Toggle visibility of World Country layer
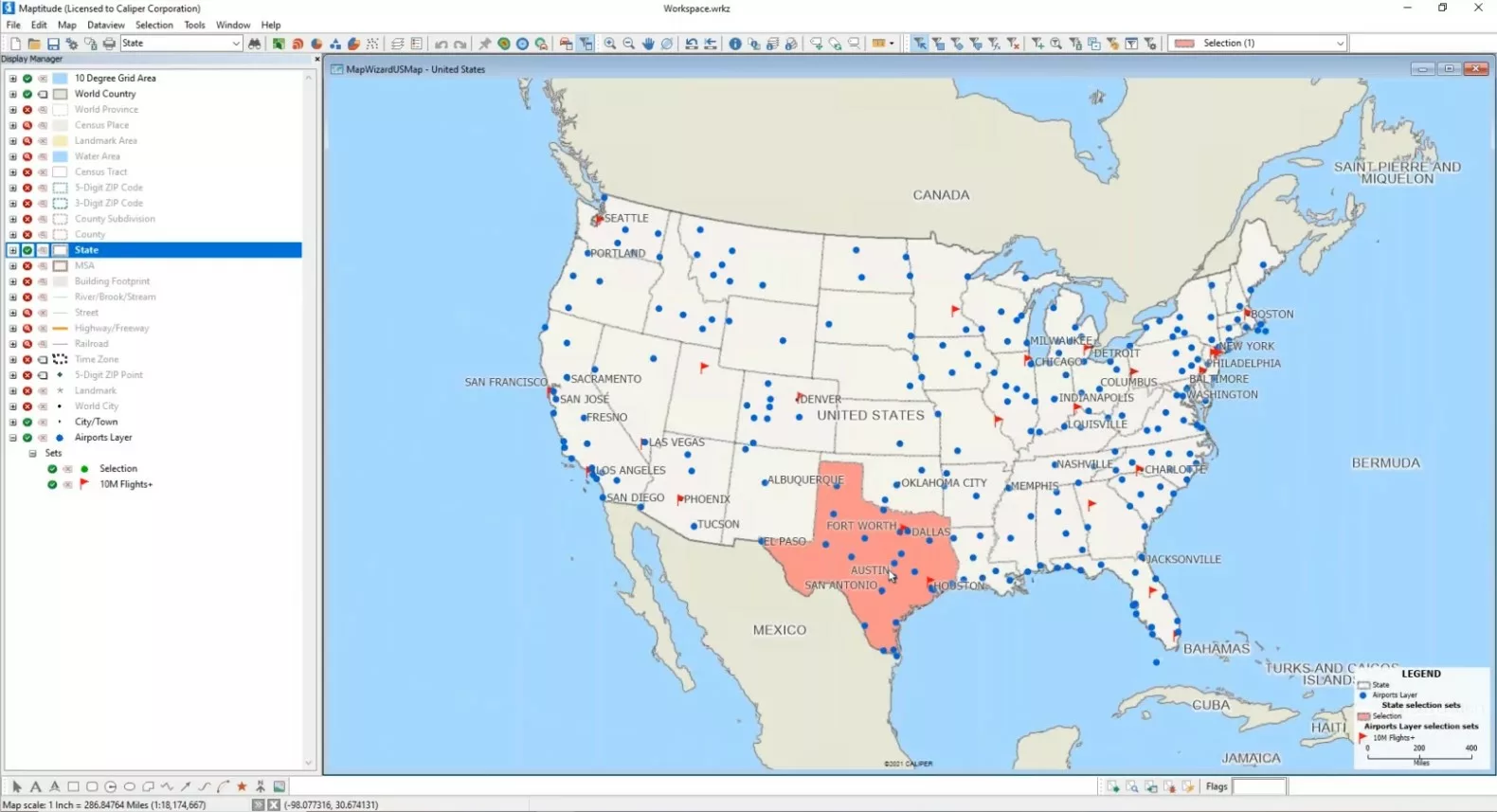 [x=27, y=94]
